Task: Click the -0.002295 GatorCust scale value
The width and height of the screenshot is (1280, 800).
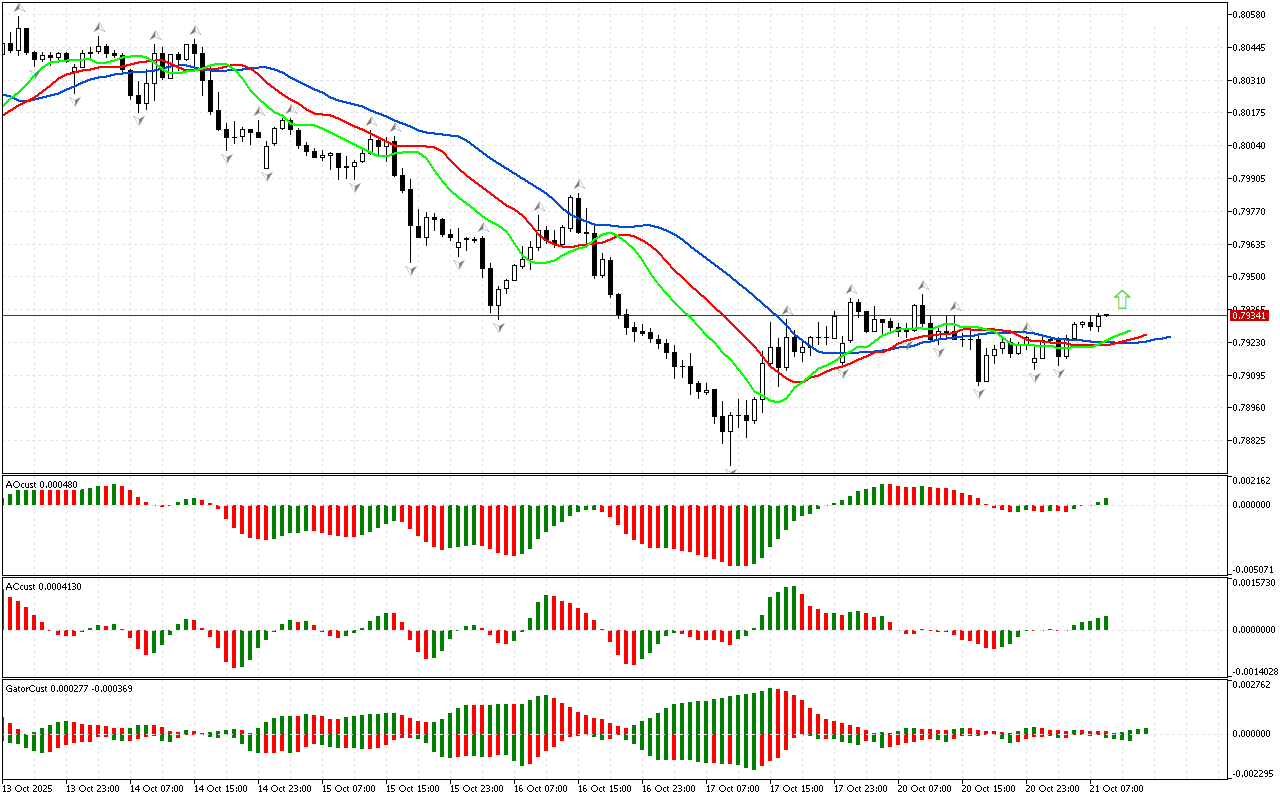Action: pyautogui.click(x=1254, y=773)
